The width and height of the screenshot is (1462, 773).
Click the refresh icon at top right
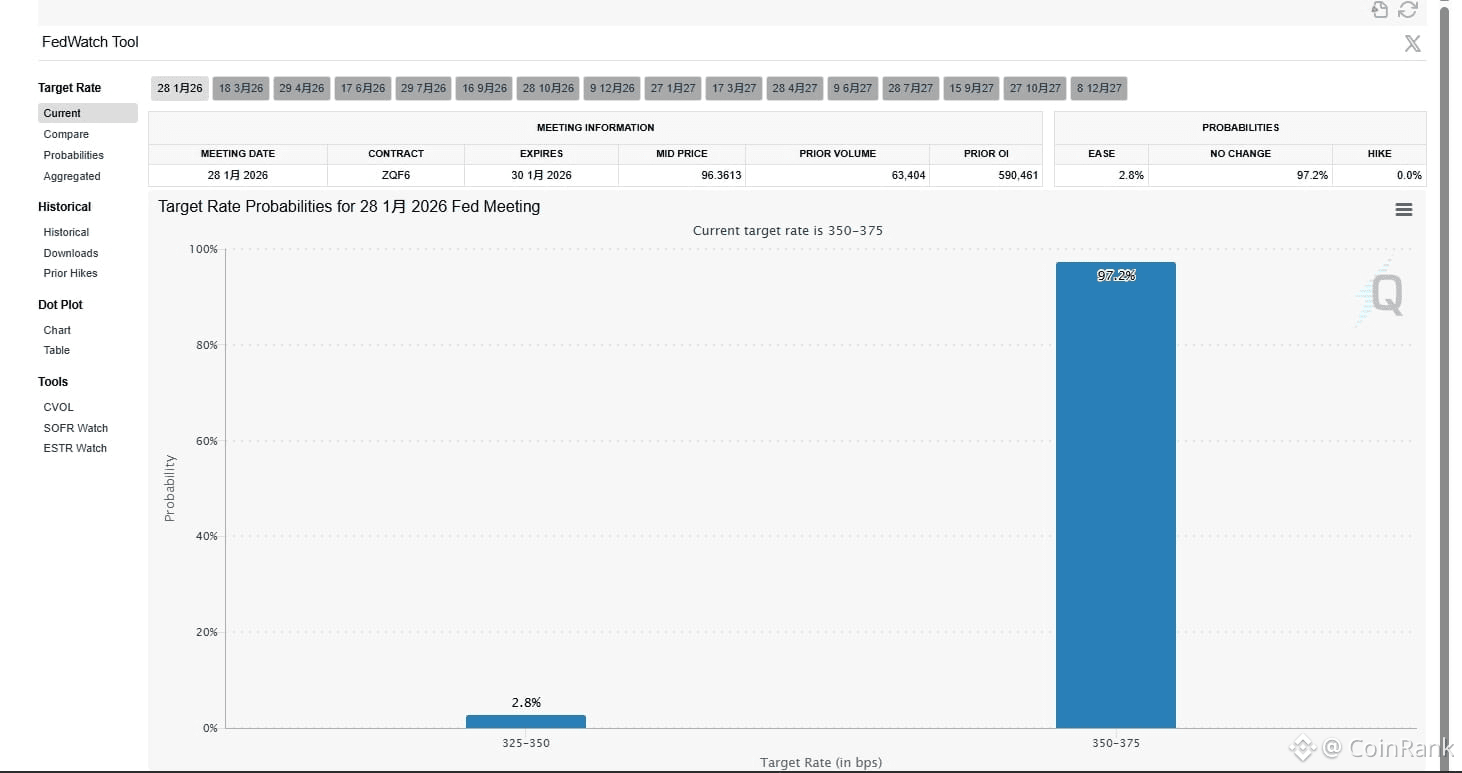(1408, 10)
